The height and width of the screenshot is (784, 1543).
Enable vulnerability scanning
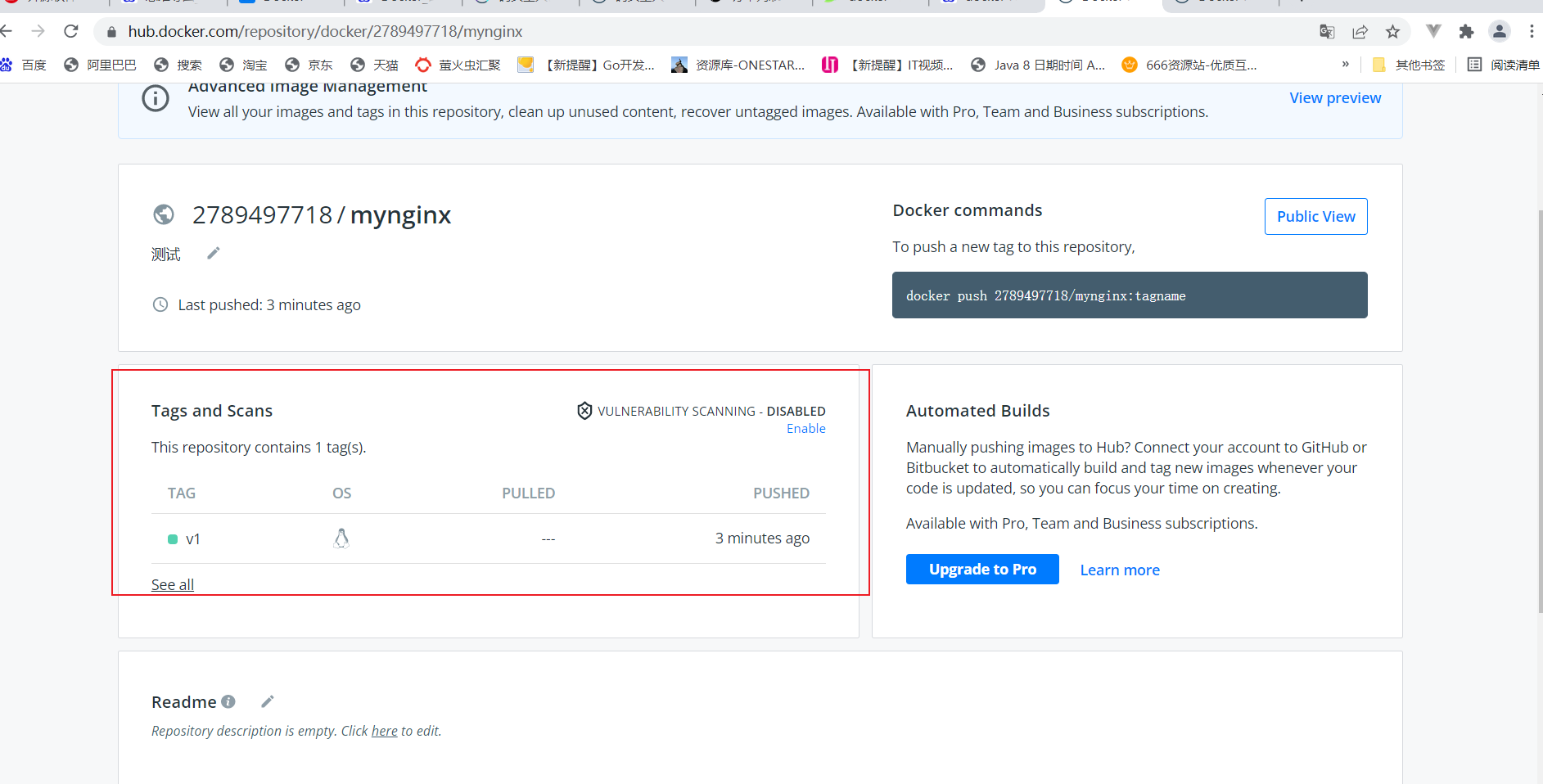point(805,429)
